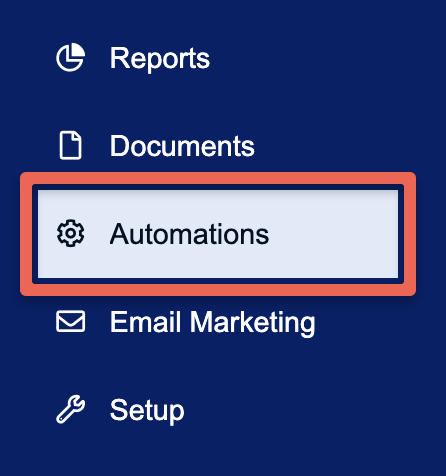Open the Reports menu item
Image resolution: width=446 pixels, height=476 pixels.
(x=133, y=58)
